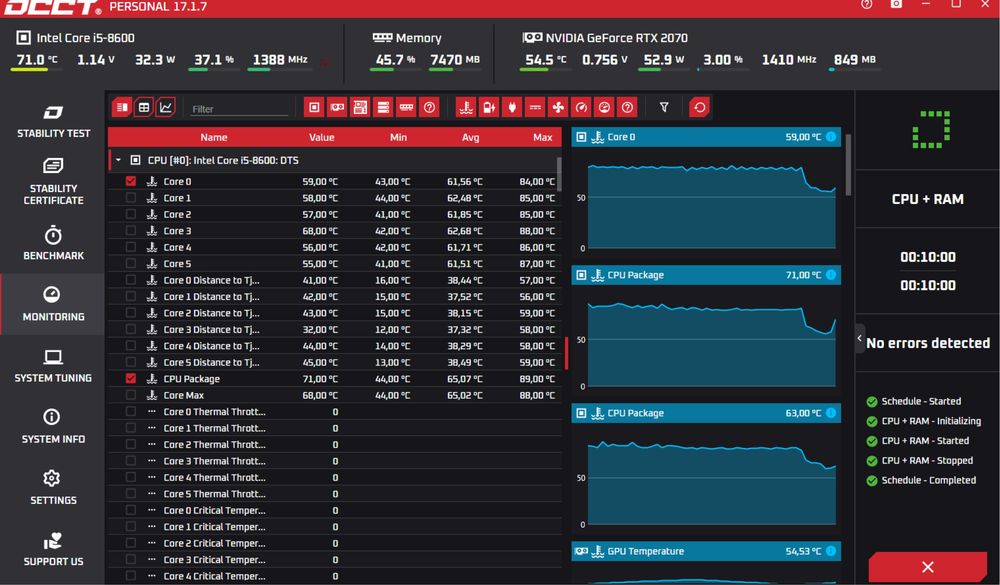Check the Core 1 temperature checkbox

131,198
